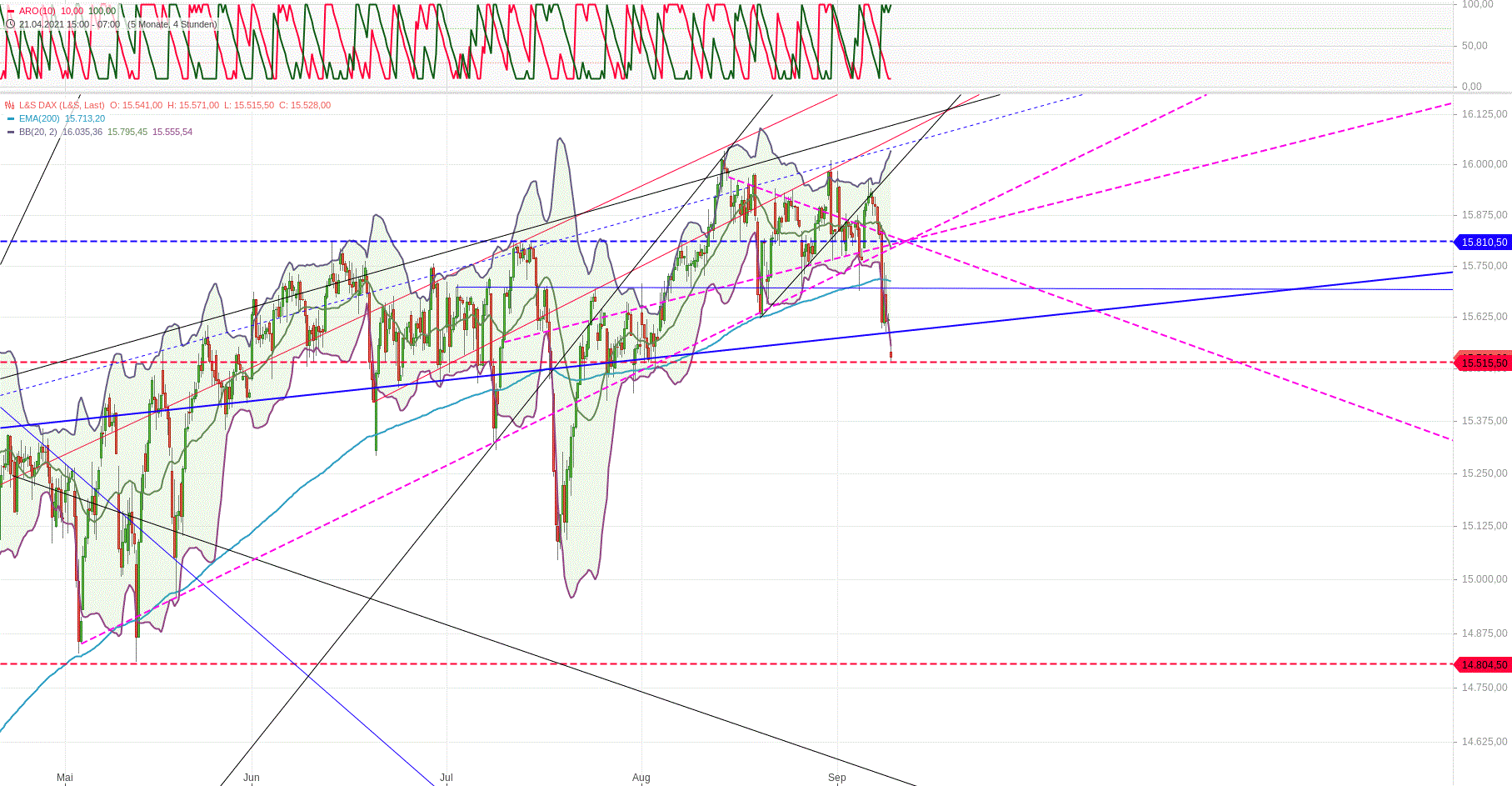Click the middle Bollinger value 15.795,45
The width and height of the screenshot is (1512, 786).
[x=127, y=132]
